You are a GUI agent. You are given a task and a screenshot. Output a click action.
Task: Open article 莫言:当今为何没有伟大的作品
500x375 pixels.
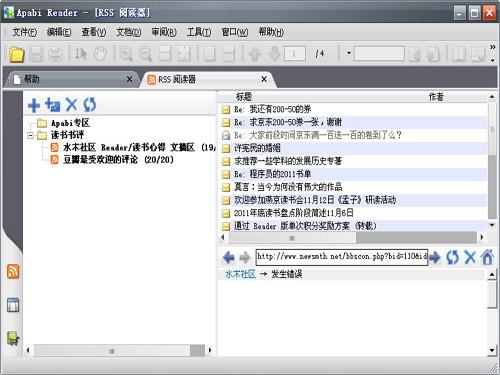click(353, 187)
